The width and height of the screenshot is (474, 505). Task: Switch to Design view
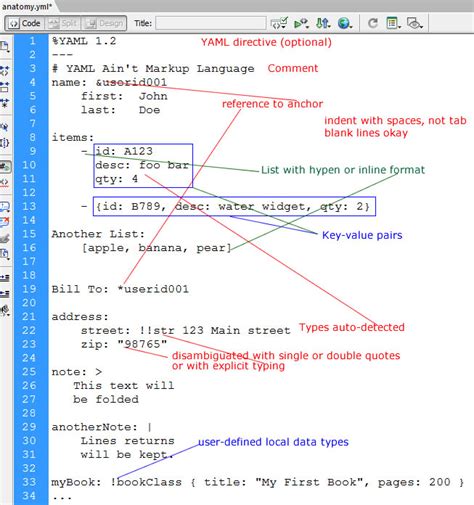(x=104, y=23)
